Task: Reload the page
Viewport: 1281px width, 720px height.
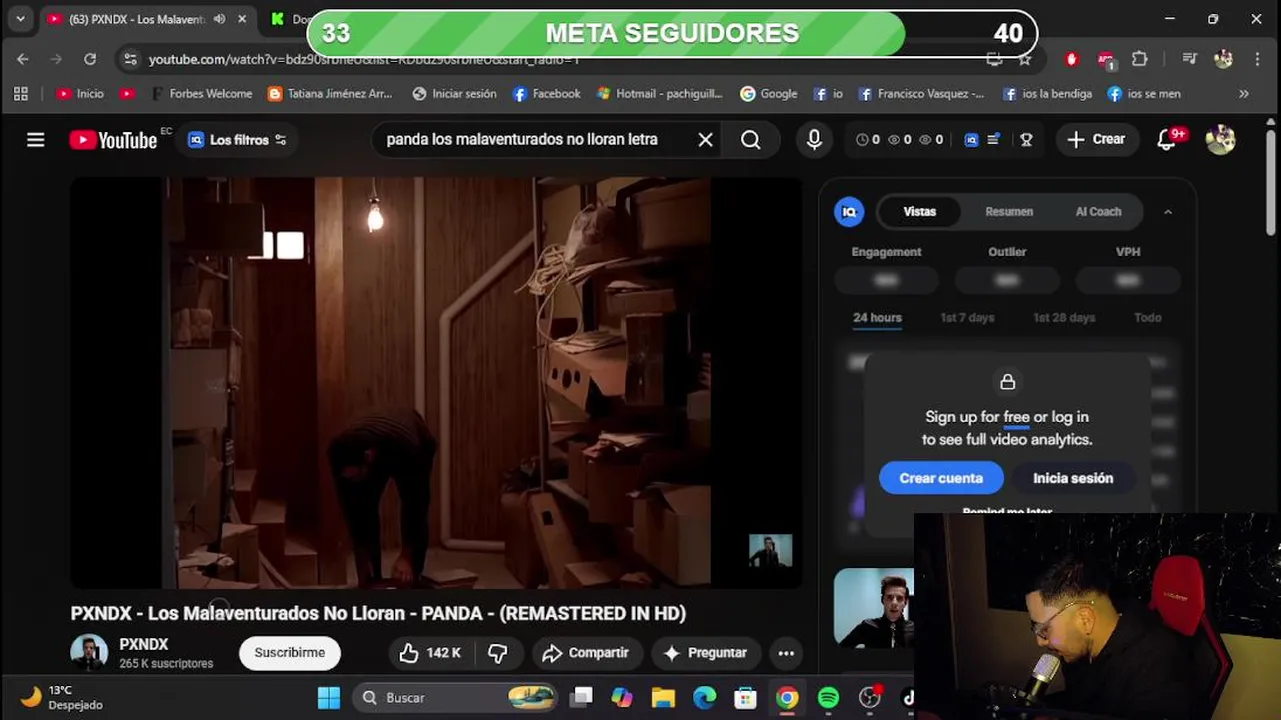Action: tap(90, 59)
